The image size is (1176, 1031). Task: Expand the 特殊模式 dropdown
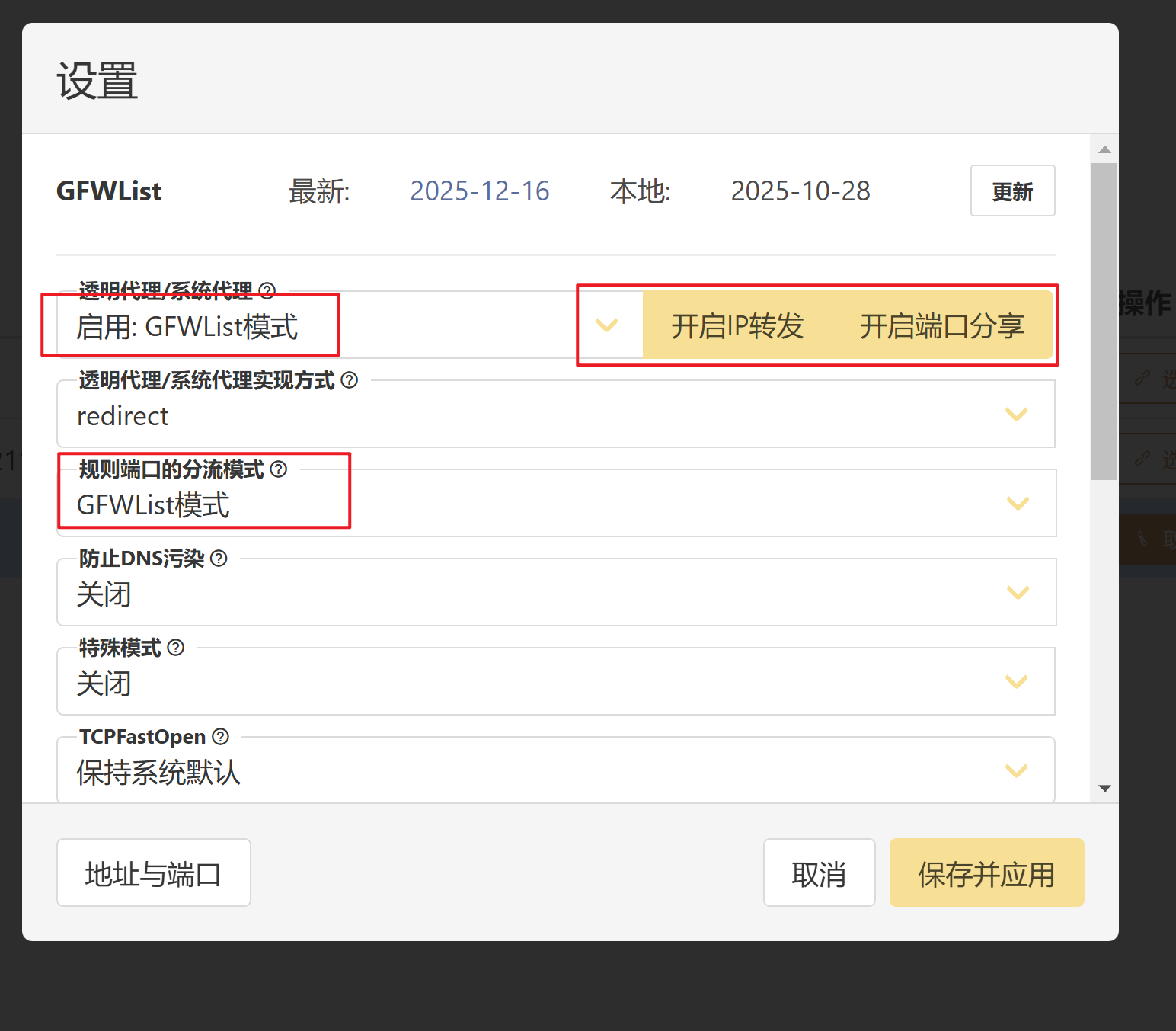[1016, 682]
